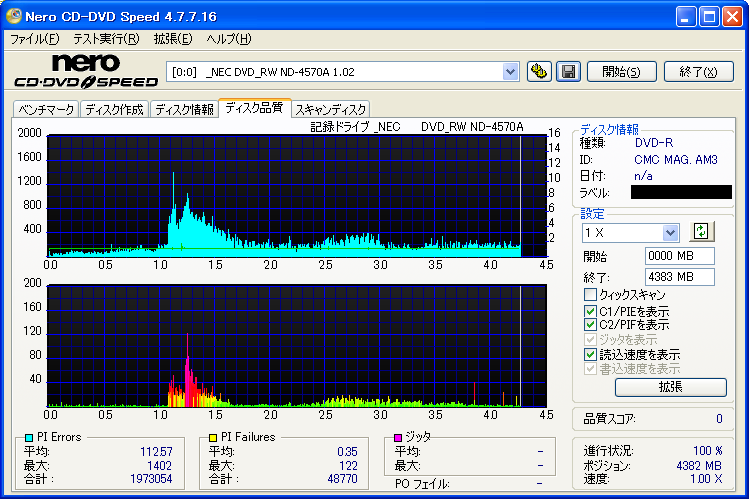Viewport: 749px width, 499px height.
Task: Toggle the C2/PIFを表示 checkbox
Action: point(590,325)
